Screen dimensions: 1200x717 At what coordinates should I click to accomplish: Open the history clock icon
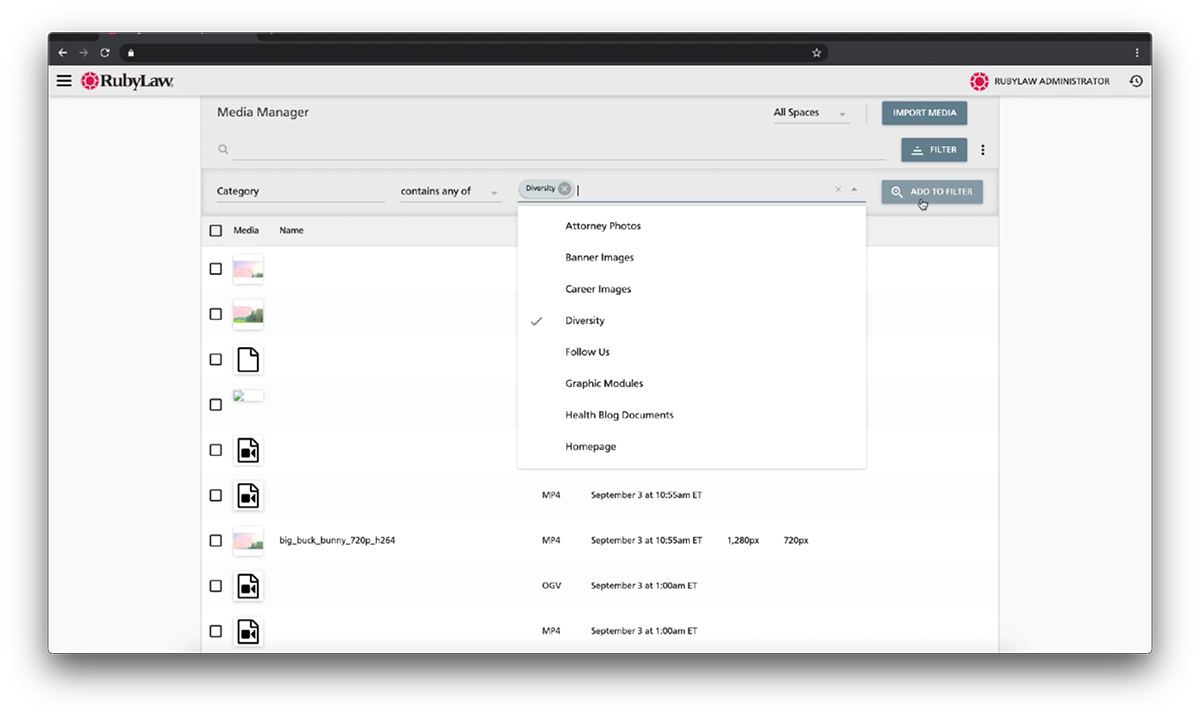(1136, 81)
